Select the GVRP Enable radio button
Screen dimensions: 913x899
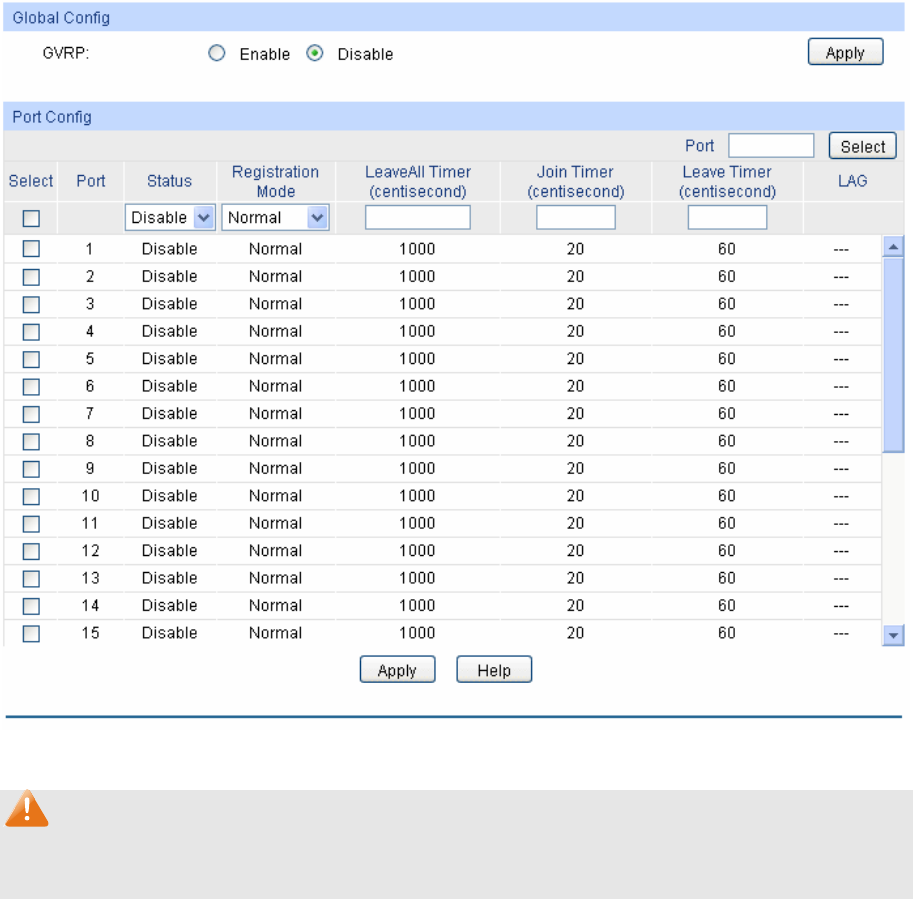pyautogui.click(x=216, y=54)
